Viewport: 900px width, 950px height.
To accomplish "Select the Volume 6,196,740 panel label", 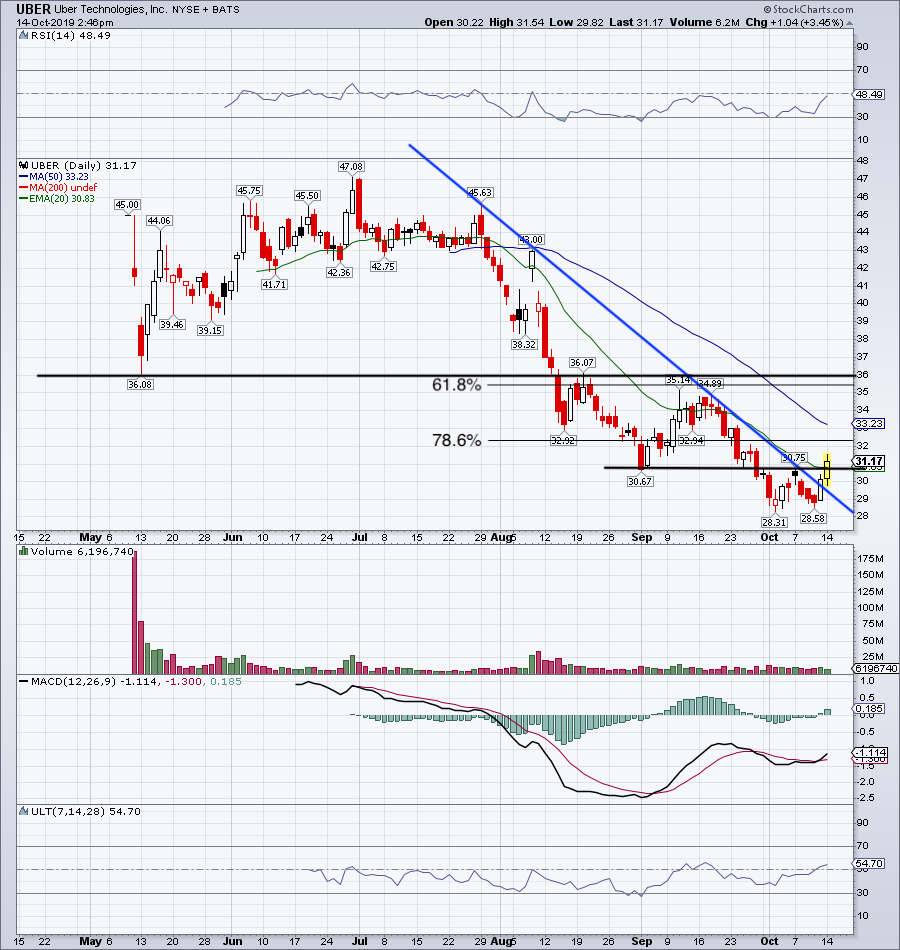I will pyautogui.click(x=82, y=551).
